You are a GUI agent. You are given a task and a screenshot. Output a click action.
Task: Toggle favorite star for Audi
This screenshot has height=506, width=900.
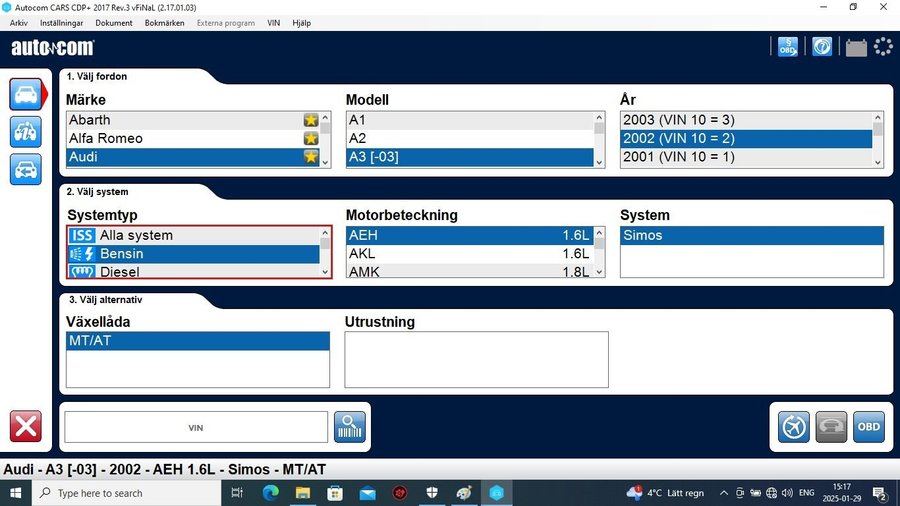tap(311, 157)
